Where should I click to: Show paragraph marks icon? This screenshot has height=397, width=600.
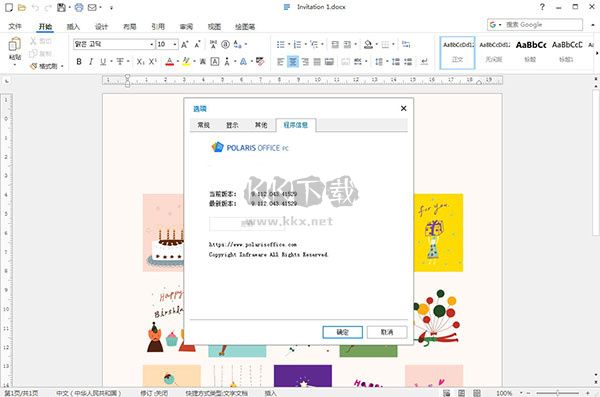click(x=424, y=62)
